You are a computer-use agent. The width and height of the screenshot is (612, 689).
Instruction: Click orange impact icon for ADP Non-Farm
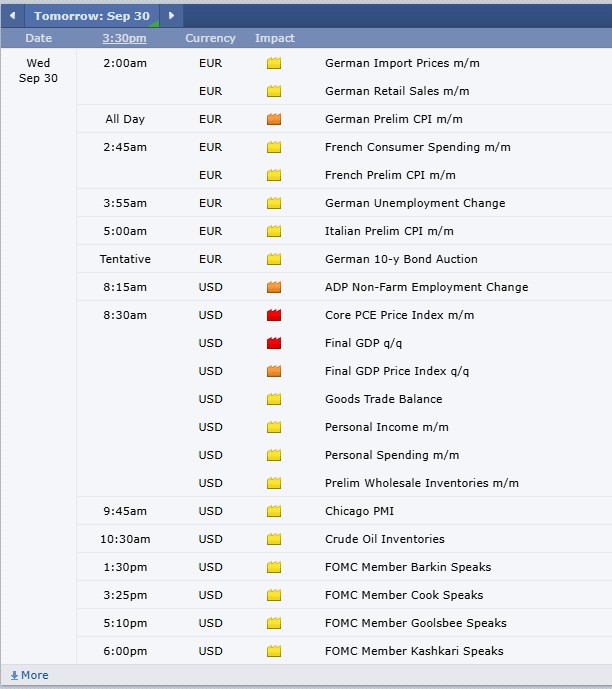click(x=274, y=287)
